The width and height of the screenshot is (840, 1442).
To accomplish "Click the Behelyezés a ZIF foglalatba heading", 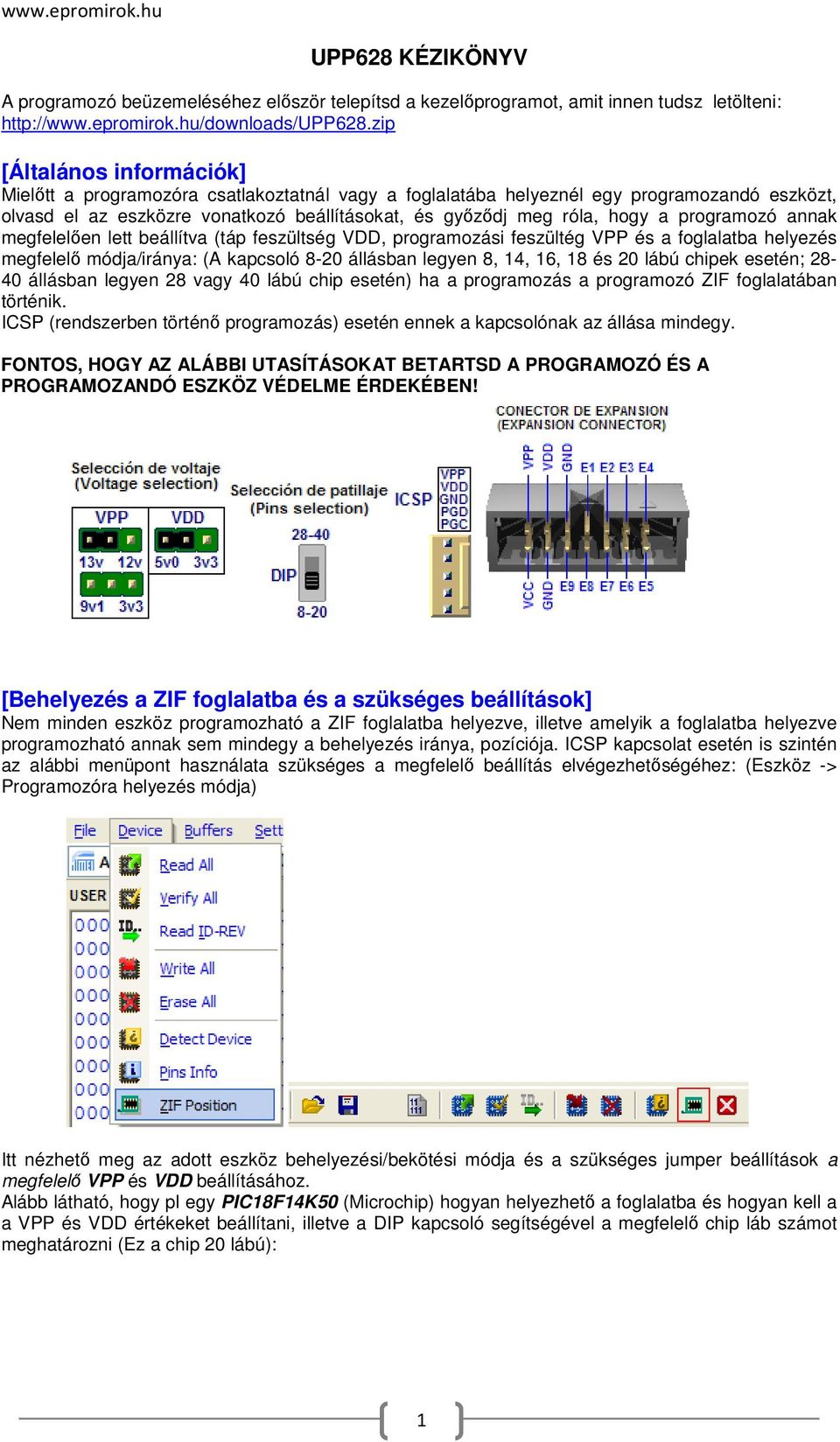I will coord(297,699).
